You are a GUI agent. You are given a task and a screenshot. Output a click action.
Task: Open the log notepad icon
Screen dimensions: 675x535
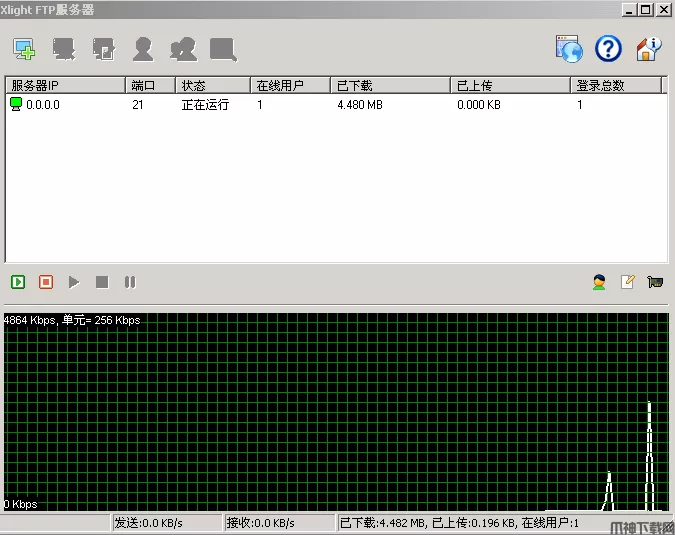tap(627, 282)
